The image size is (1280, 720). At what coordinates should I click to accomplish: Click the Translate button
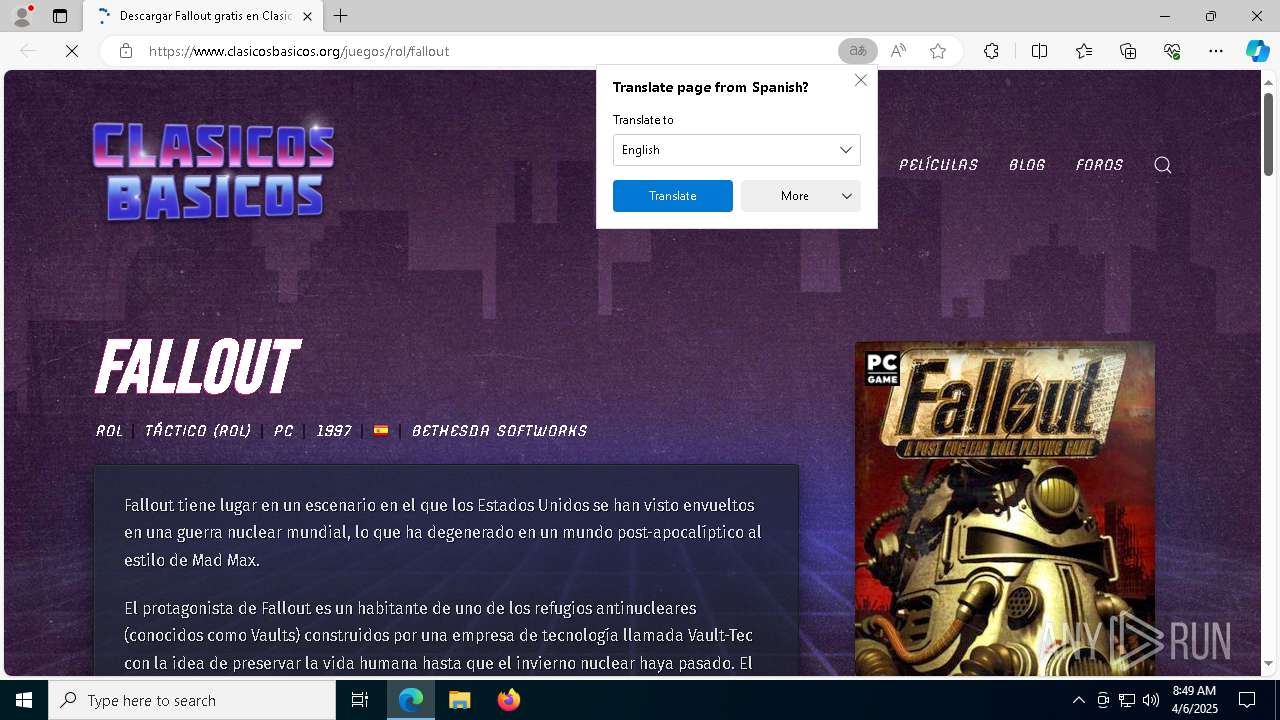pos(672,196)
